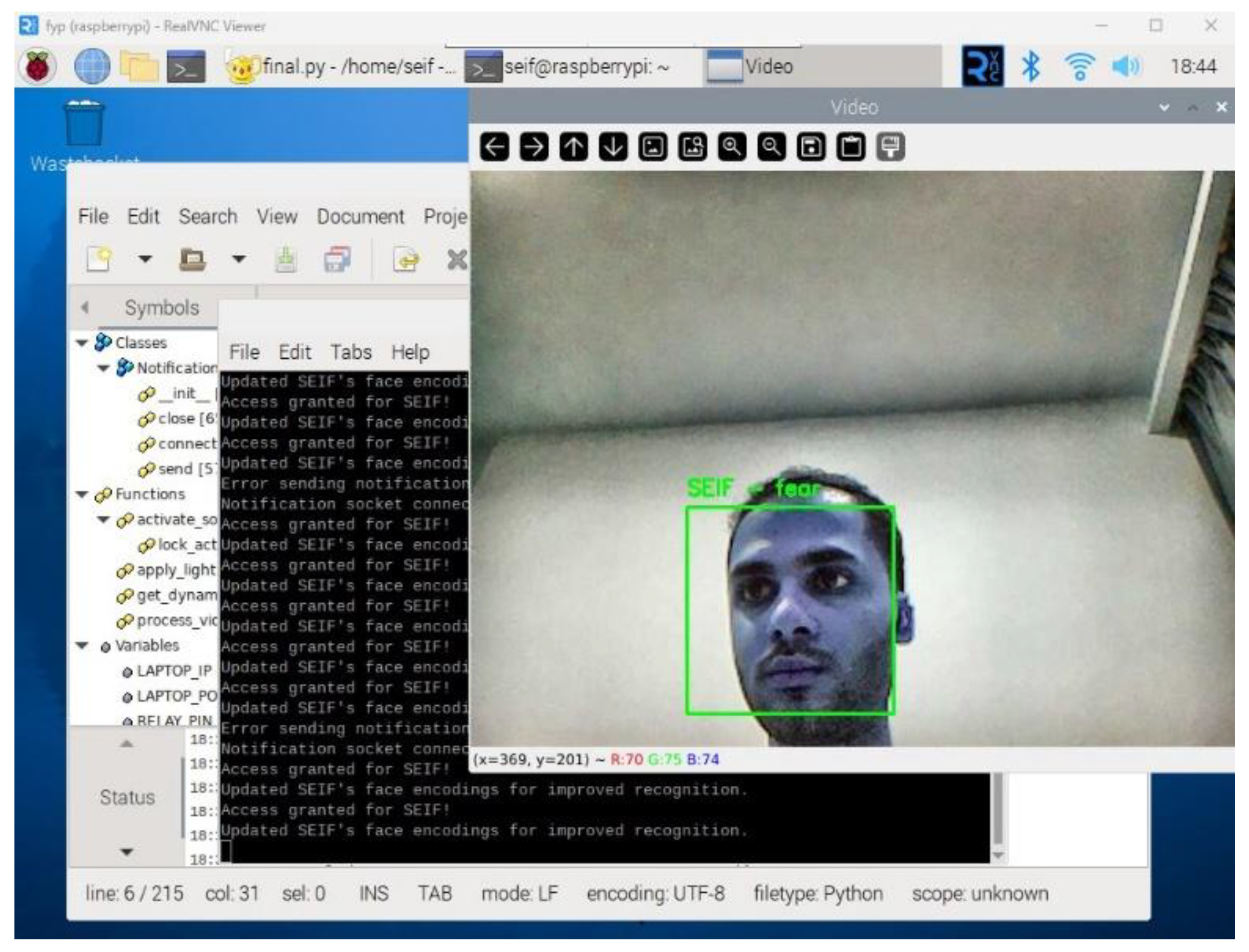
Task: Click the save image icon in Video toolbar
Action: coord(811,148)
